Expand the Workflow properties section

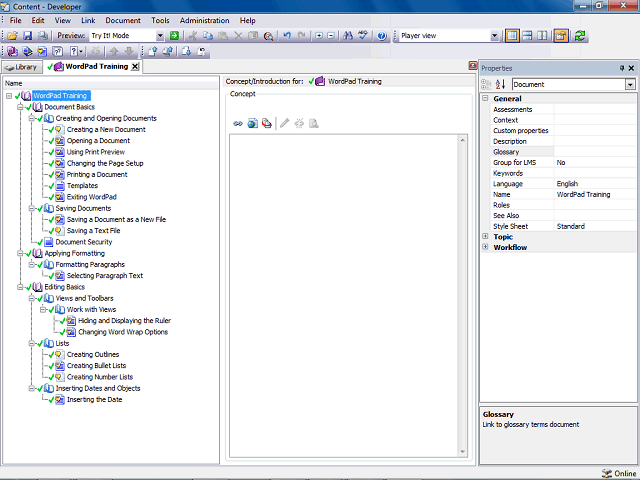click(x=485, y=247)
